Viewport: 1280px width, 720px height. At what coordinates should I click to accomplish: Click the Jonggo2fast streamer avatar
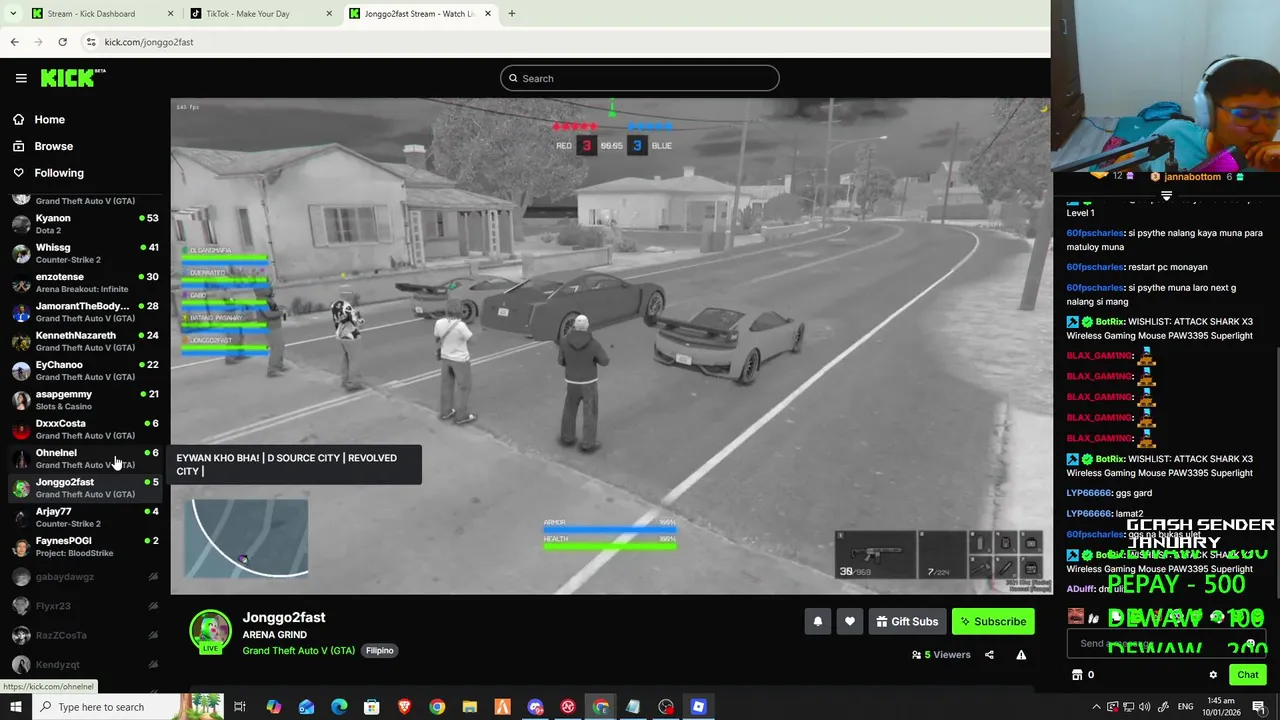click(x=210, y=631)
